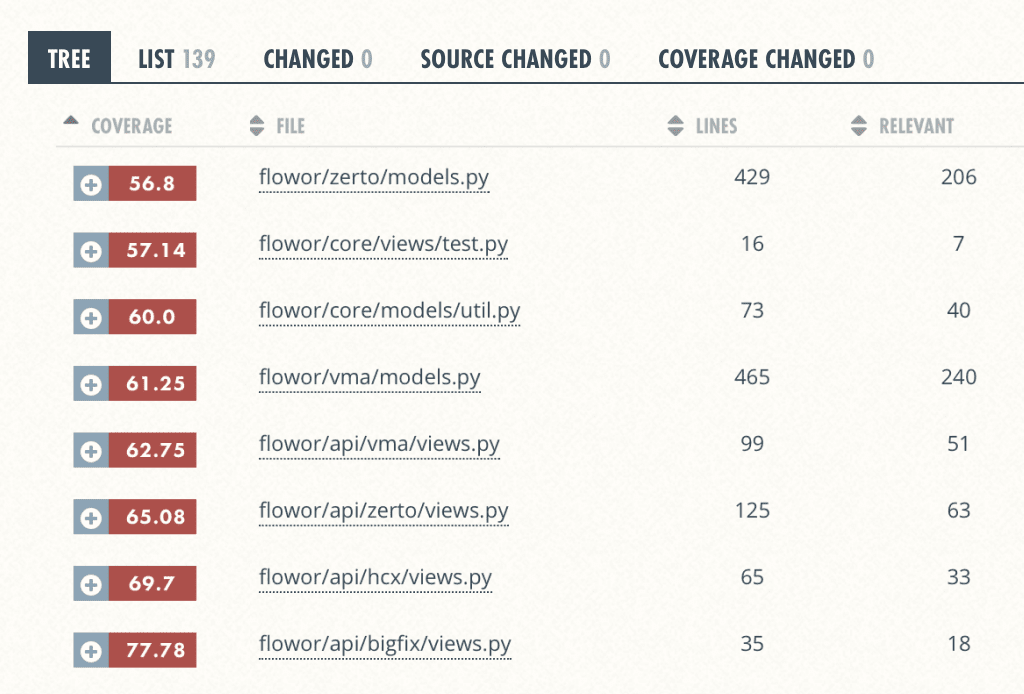Expand plus icon for 57.14 coverage row

91,250
